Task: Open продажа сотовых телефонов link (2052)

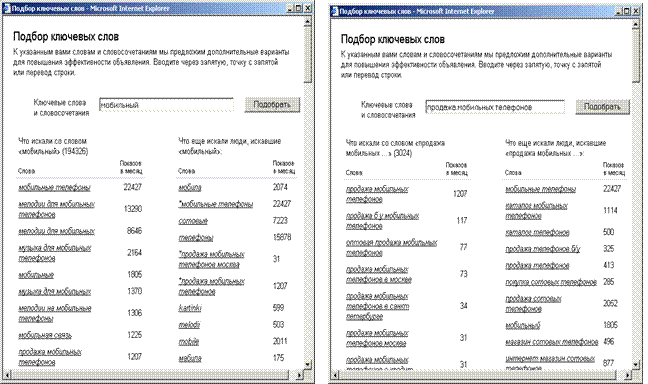Action: click(534, 303)
